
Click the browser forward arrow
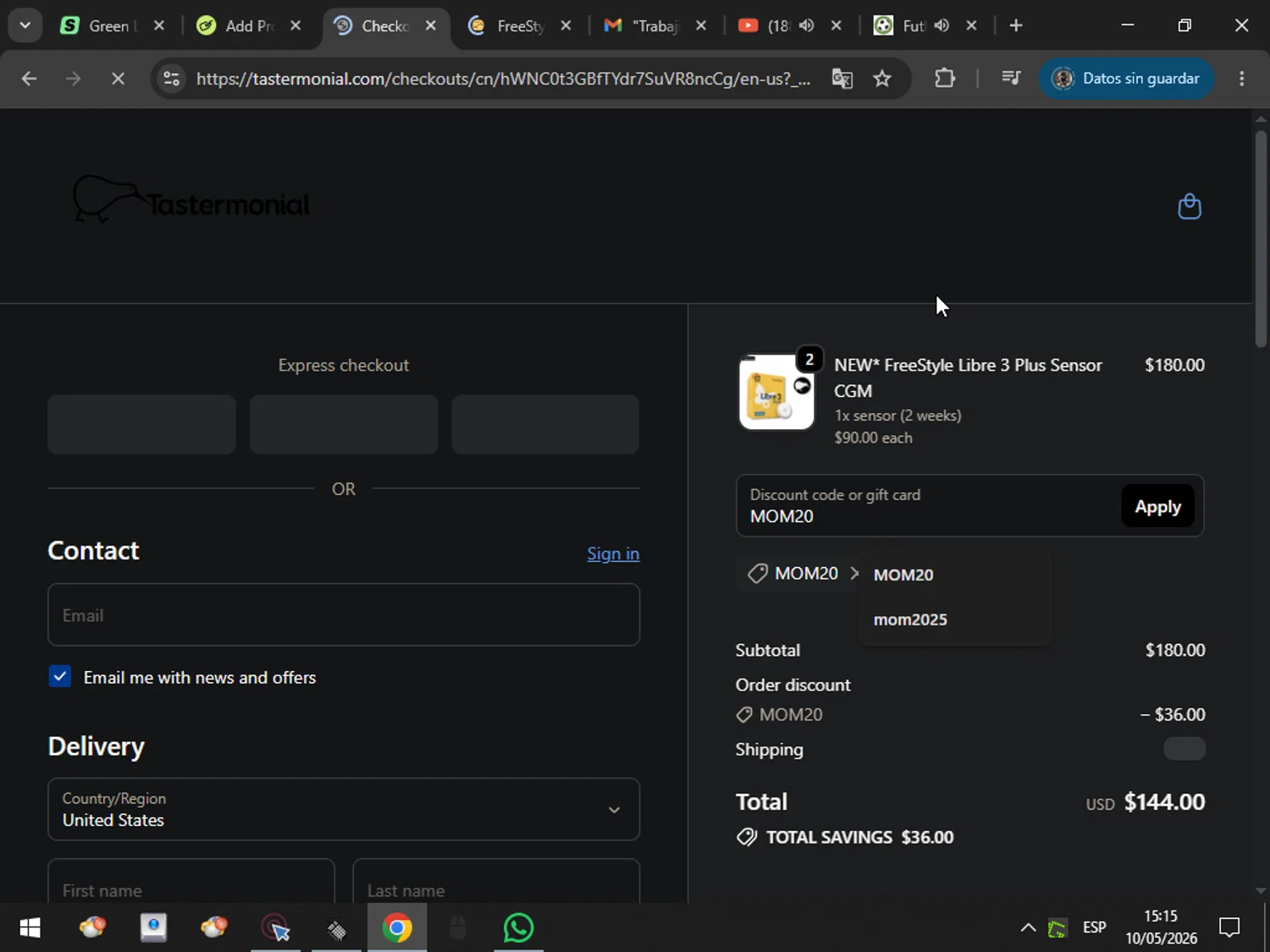click(74, 79)
